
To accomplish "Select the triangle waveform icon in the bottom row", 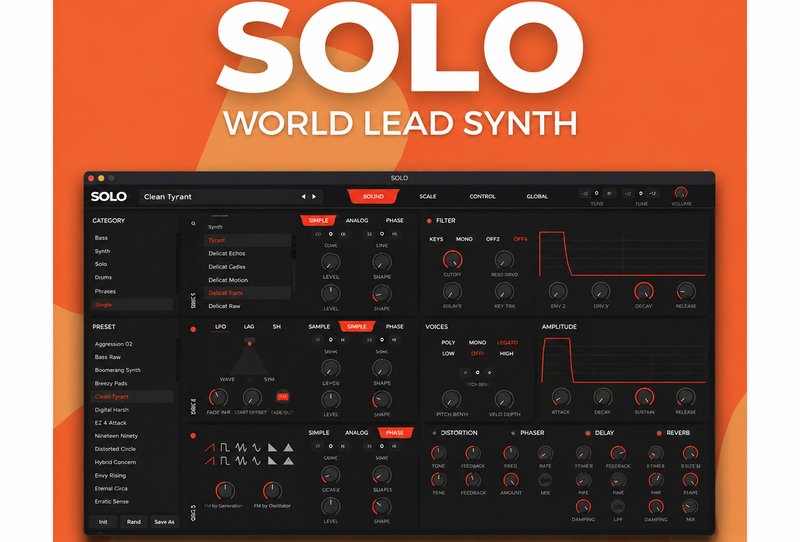I will click(288, 461).
